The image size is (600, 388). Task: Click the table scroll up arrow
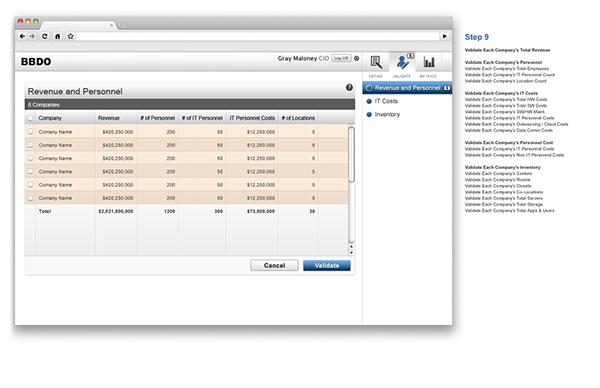pos(351,247)
